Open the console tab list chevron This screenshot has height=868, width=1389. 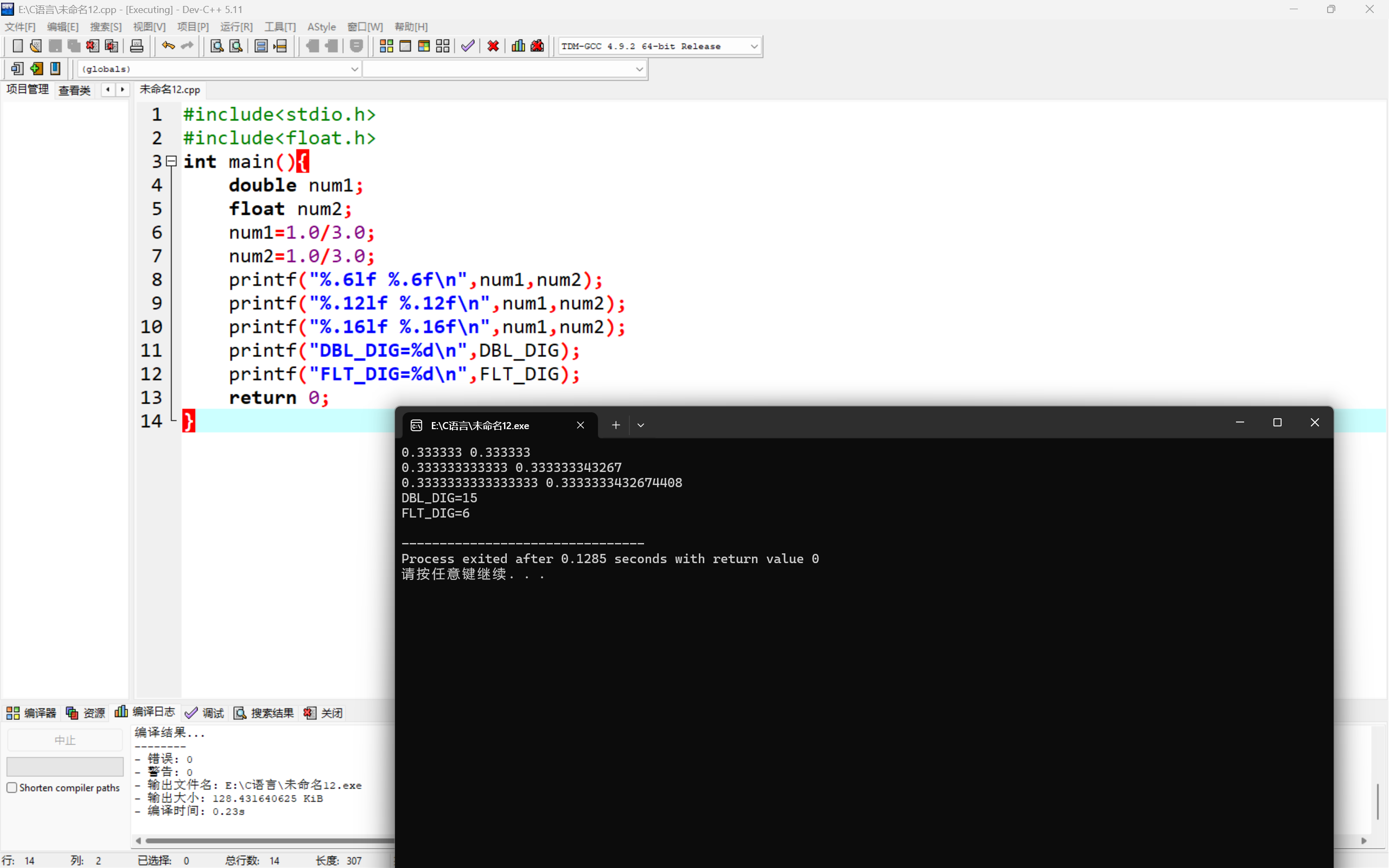641,425
